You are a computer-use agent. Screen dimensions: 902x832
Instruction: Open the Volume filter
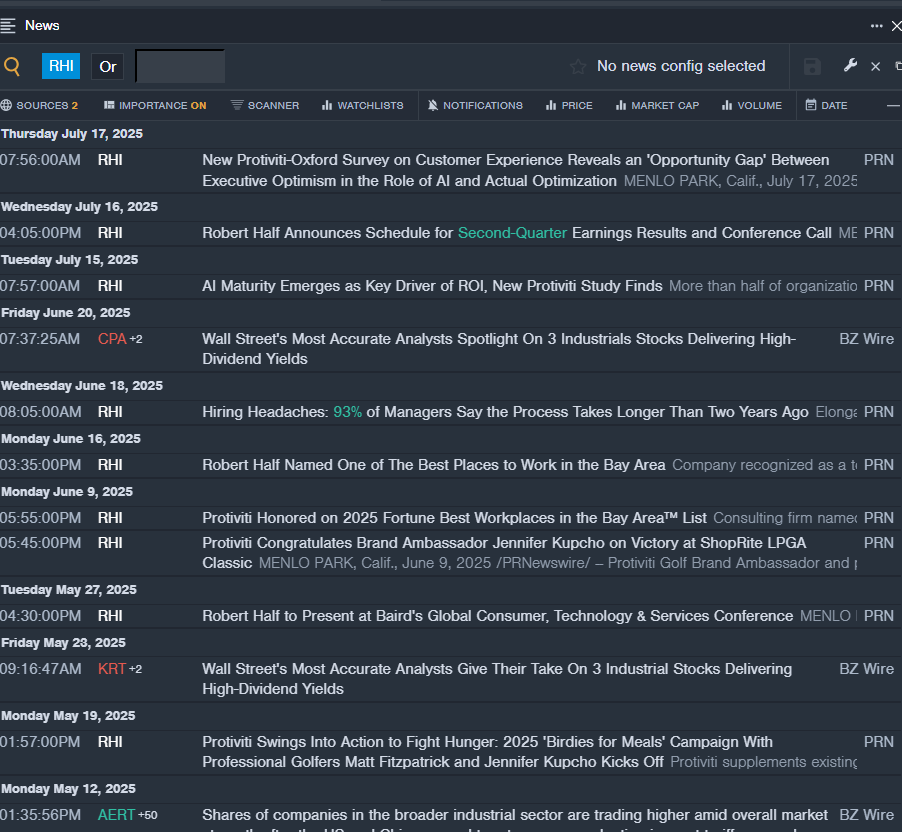(752, 105)
